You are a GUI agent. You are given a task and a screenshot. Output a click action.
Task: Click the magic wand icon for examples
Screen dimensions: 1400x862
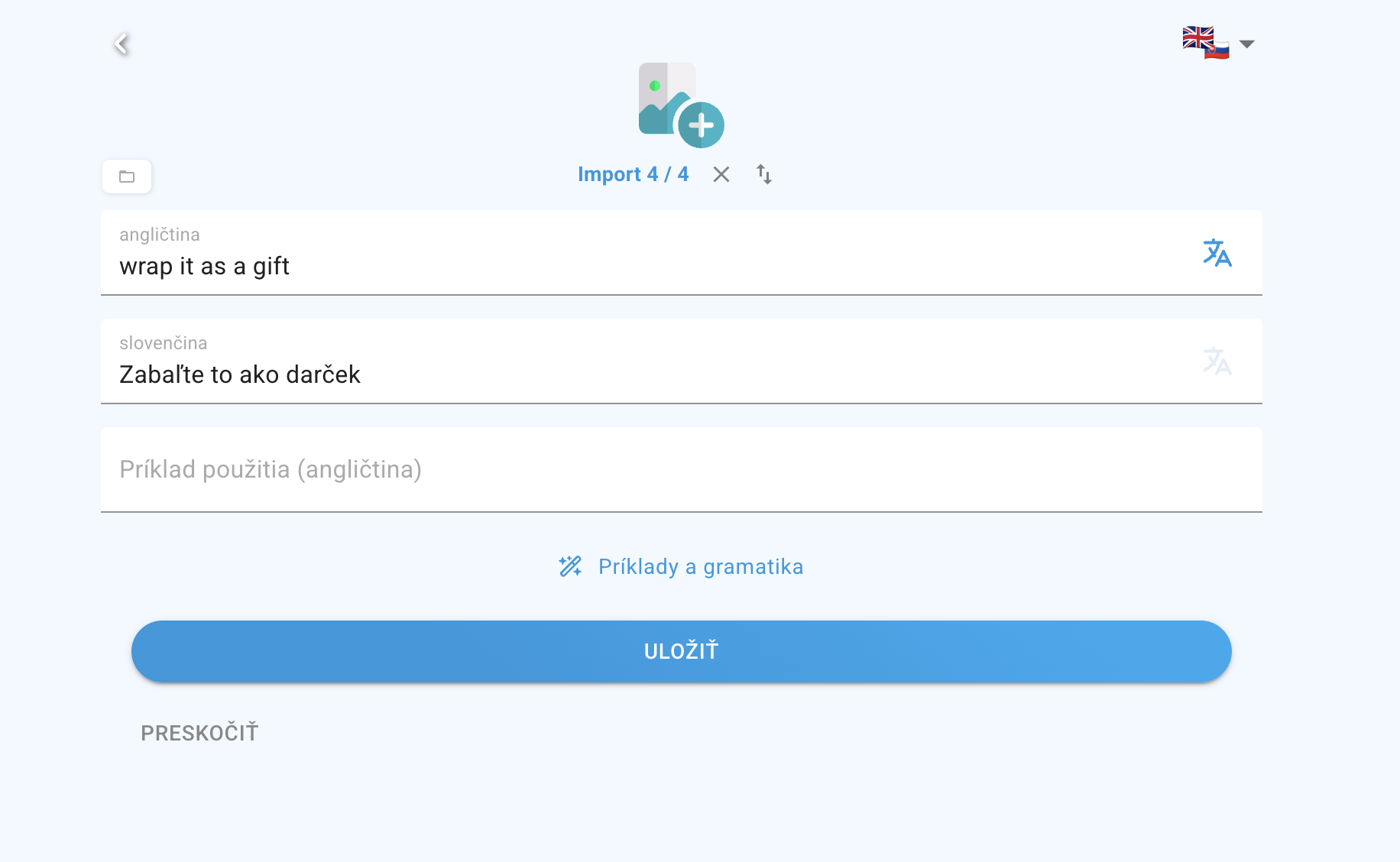coord(569,565)
